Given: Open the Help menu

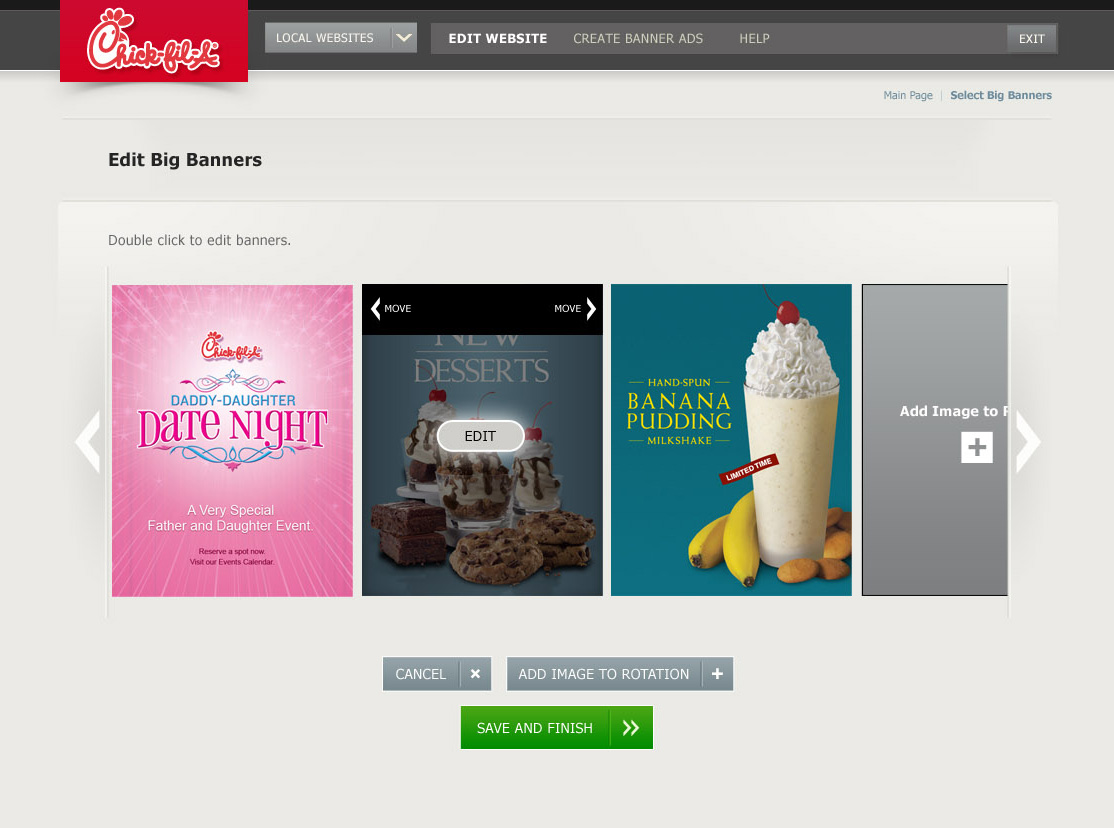Looking at the screenshot, I should pyautogui.click(x=754, y=38).
